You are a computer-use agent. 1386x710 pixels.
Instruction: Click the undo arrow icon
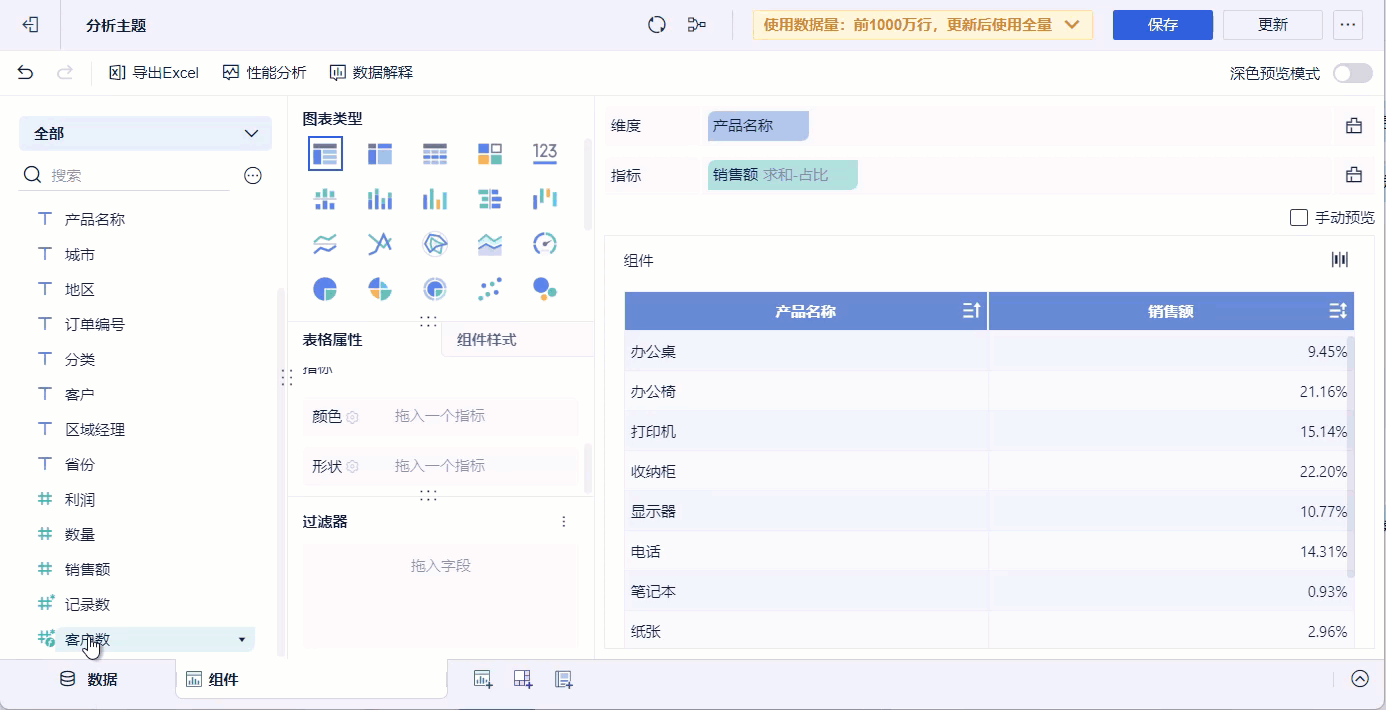pos(26,73)
